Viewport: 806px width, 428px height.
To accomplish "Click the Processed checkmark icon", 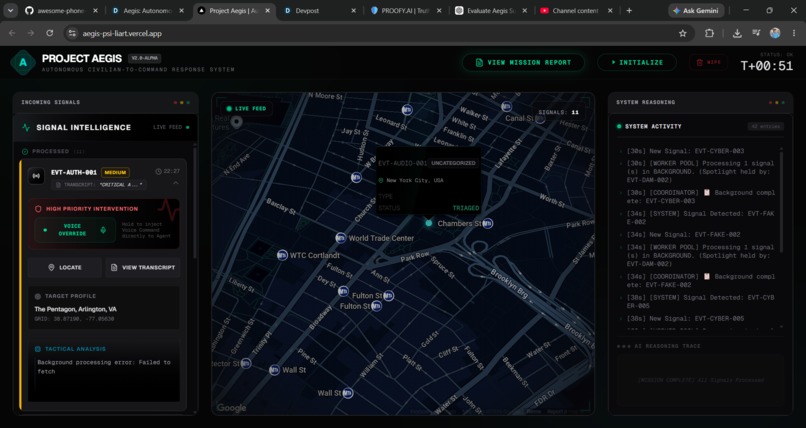I will pos(25,152).
